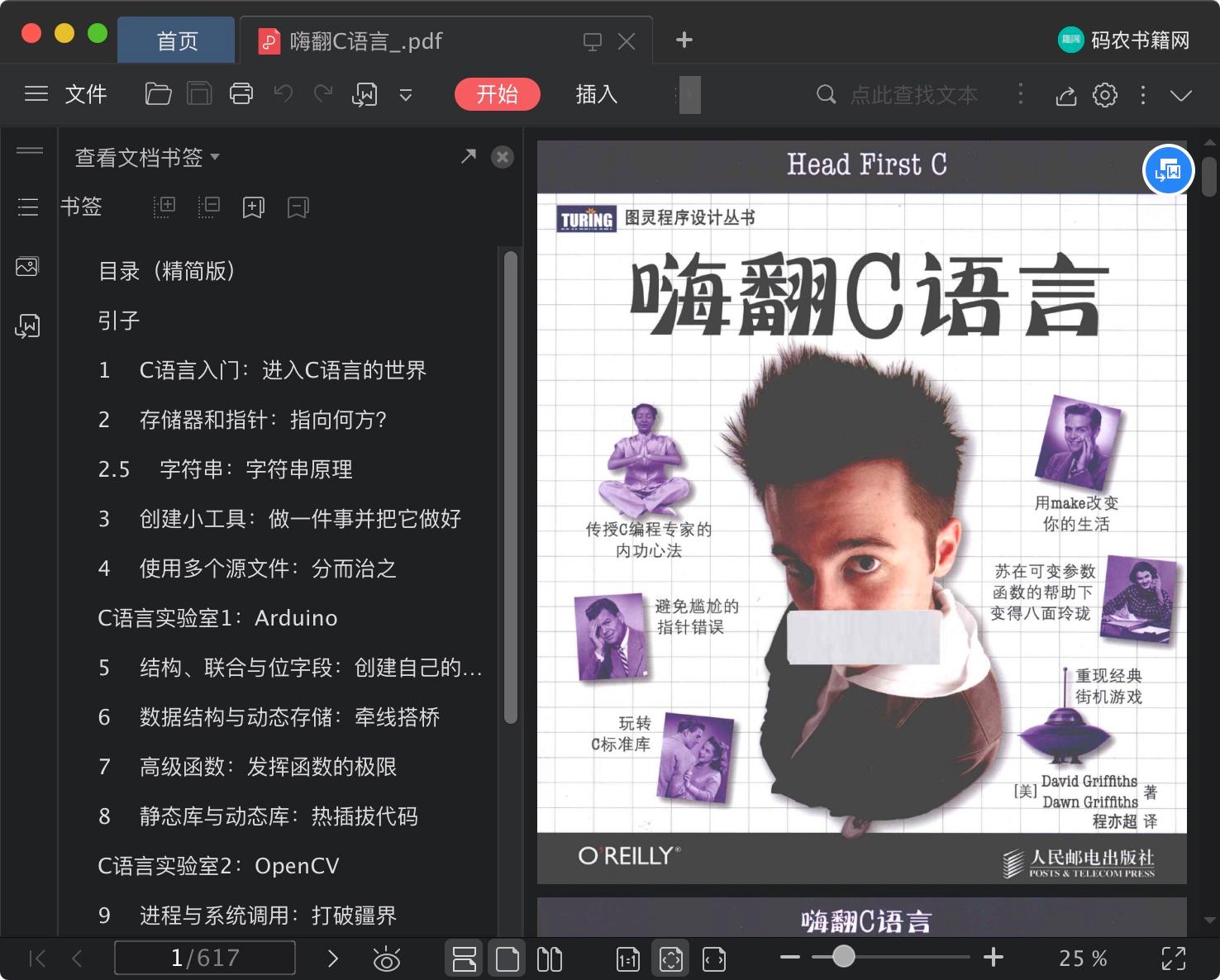Add a new bookmark icon
1220x980 pixels.
point(254,207)
